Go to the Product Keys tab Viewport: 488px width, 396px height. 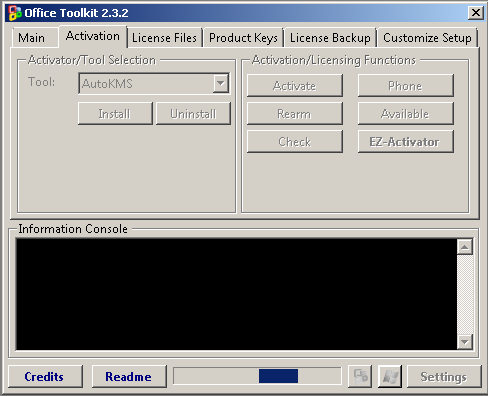pos(243,38)
